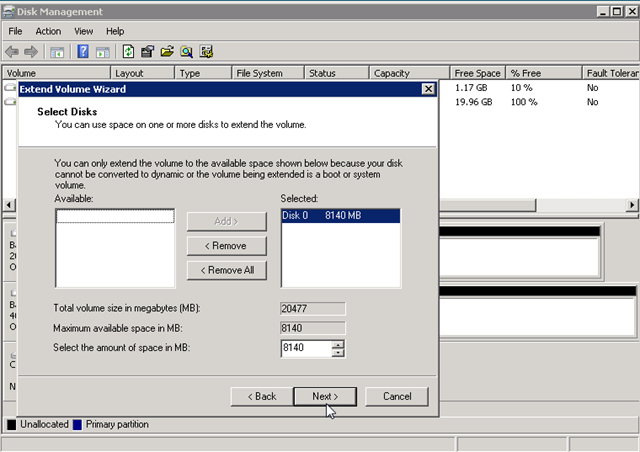
Task: Click the open folder toolbar icon
Action: (x=167, y=52)
